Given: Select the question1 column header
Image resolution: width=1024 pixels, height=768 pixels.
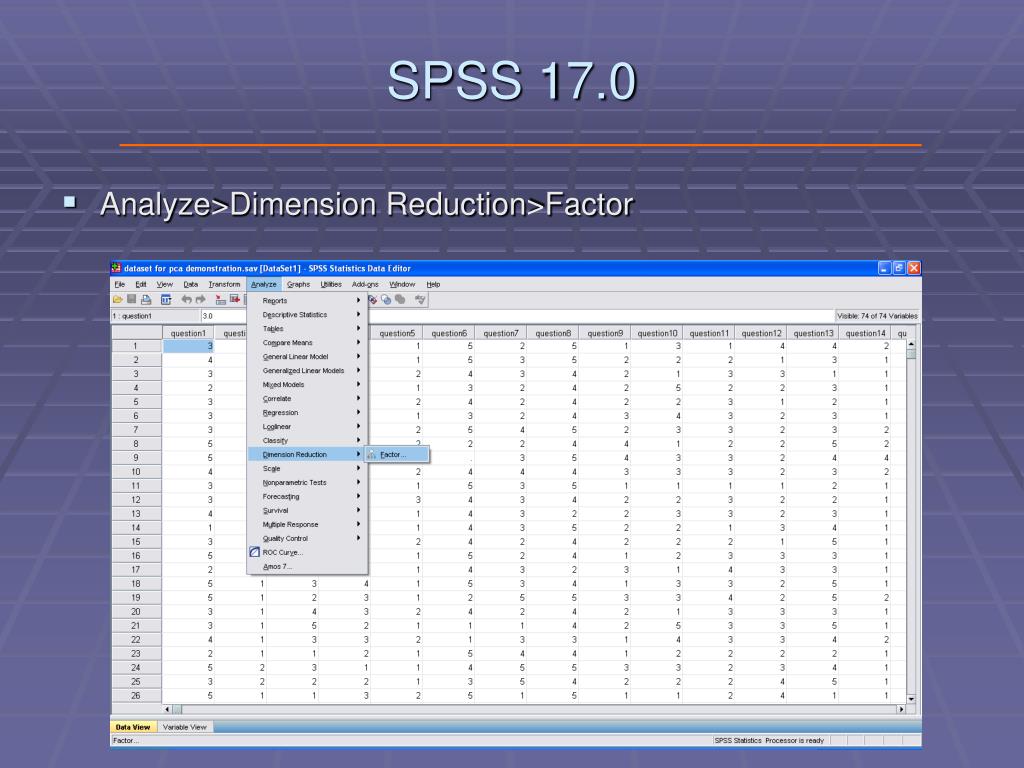Looking at the screenshot, I should coord(188,333).
